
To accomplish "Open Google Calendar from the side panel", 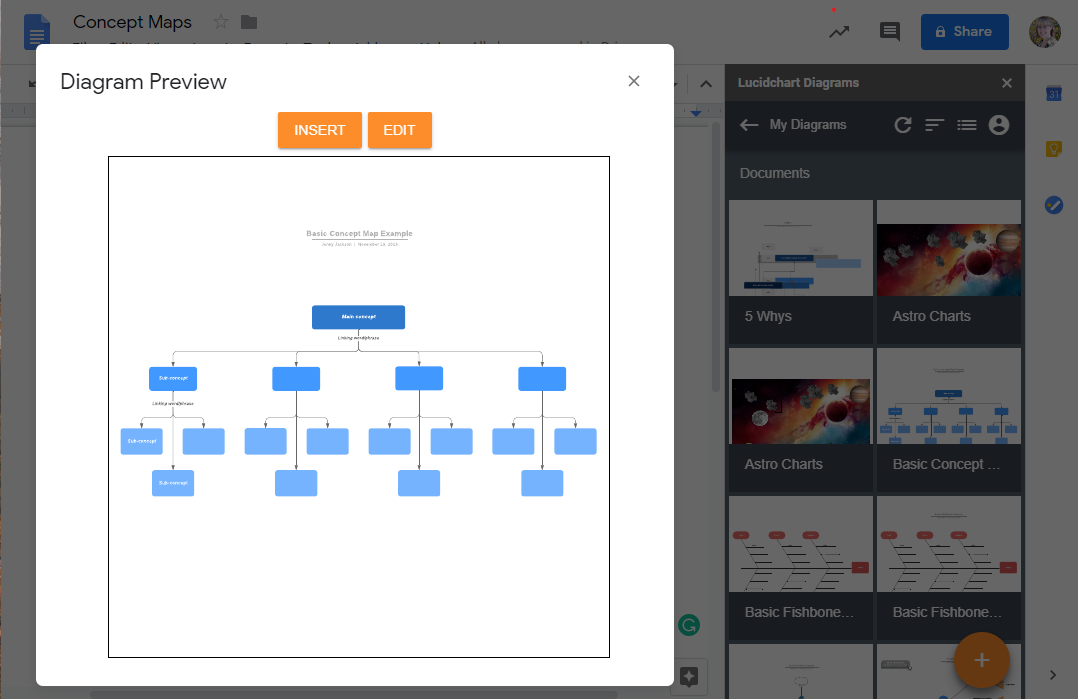I will tap(1053, 93).
